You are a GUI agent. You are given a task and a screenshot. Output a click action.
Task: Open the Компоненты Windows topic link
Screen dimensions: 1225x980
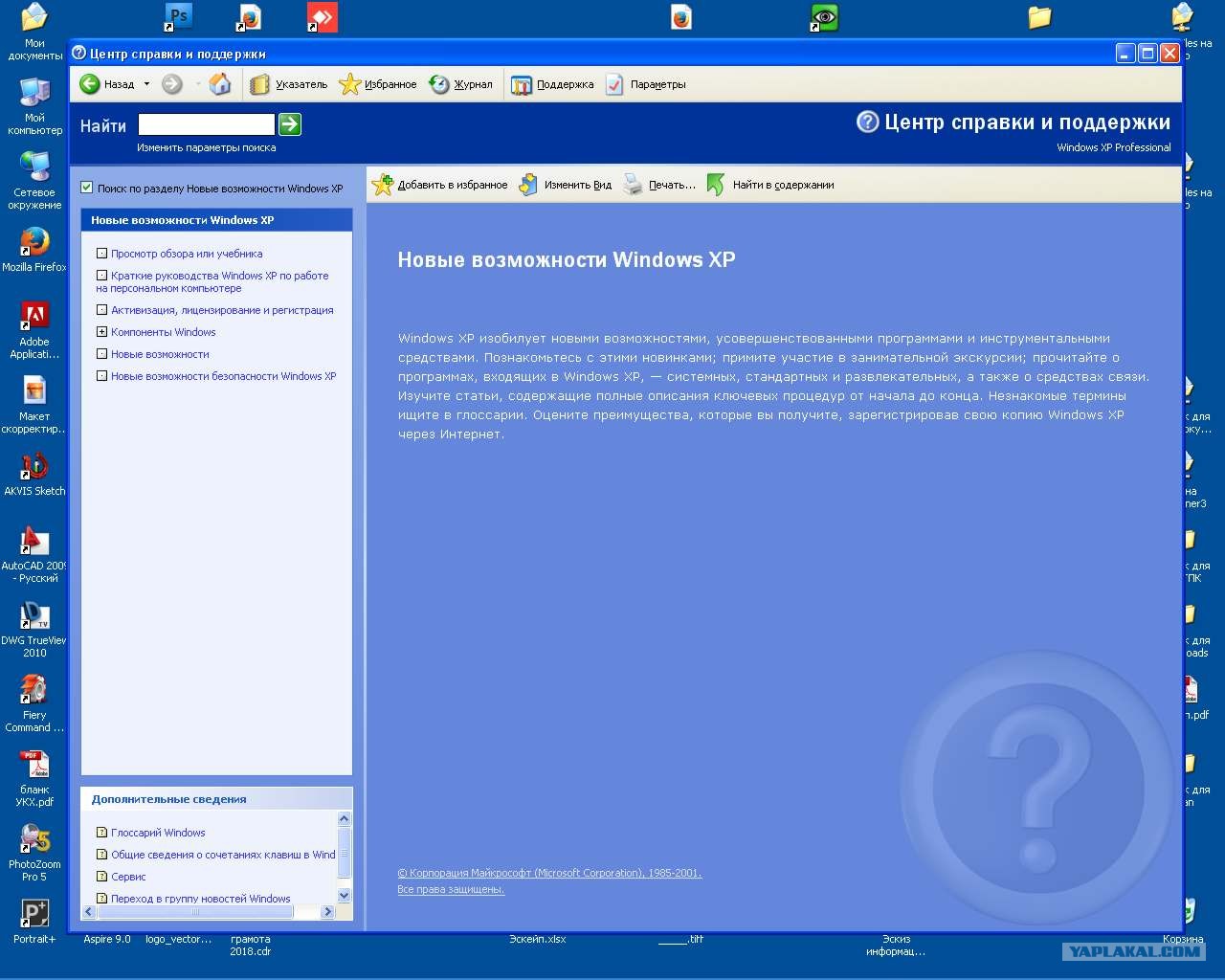pyautogui.click(x=164, y=332)
